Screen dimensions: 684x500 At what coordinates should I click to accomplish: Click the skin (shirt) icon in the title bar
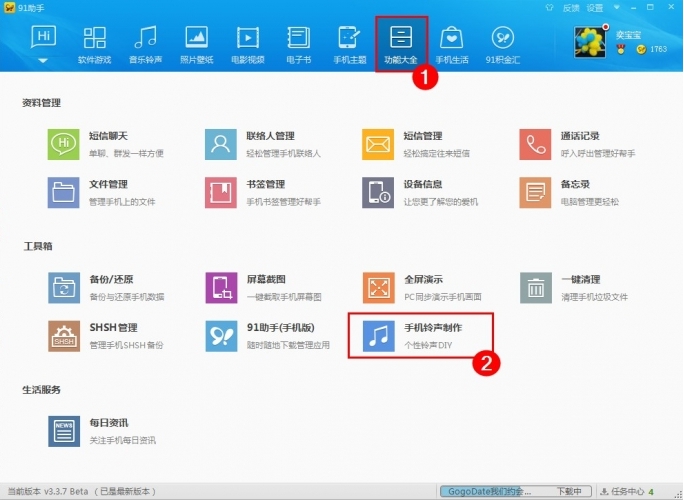[549, 7]
